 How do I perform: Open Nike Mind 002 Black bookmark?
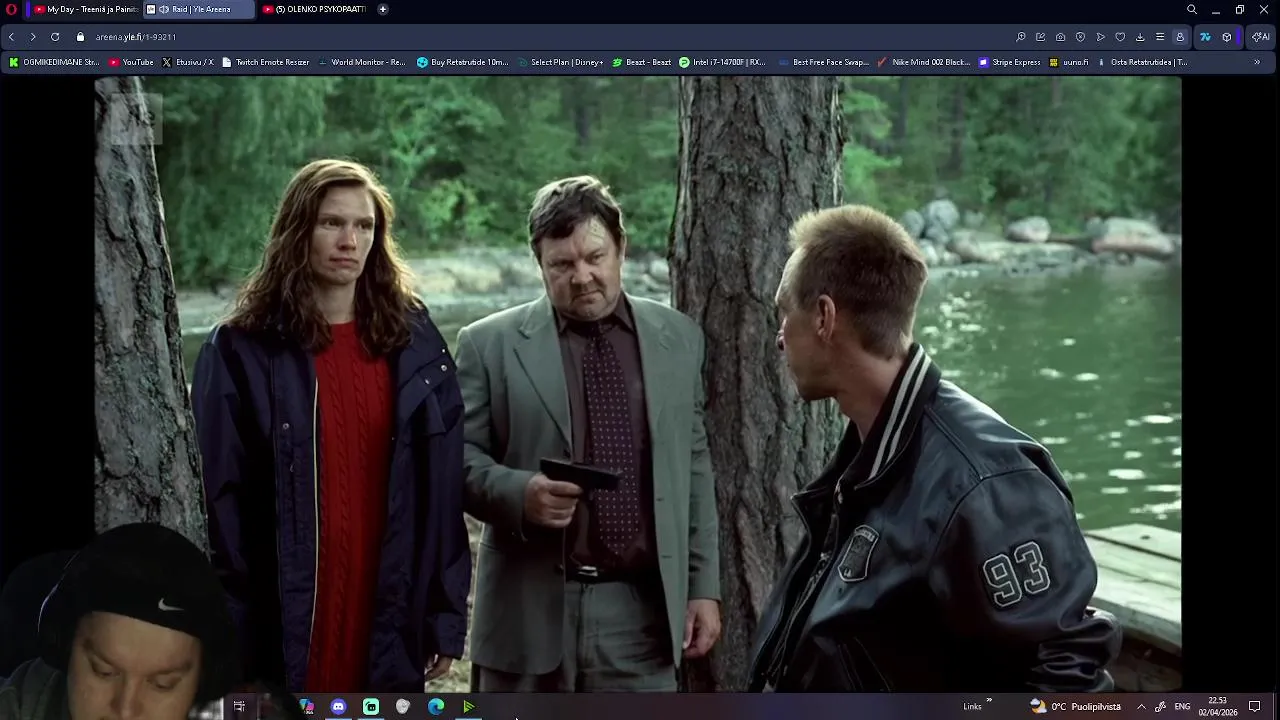pos(923,62)
